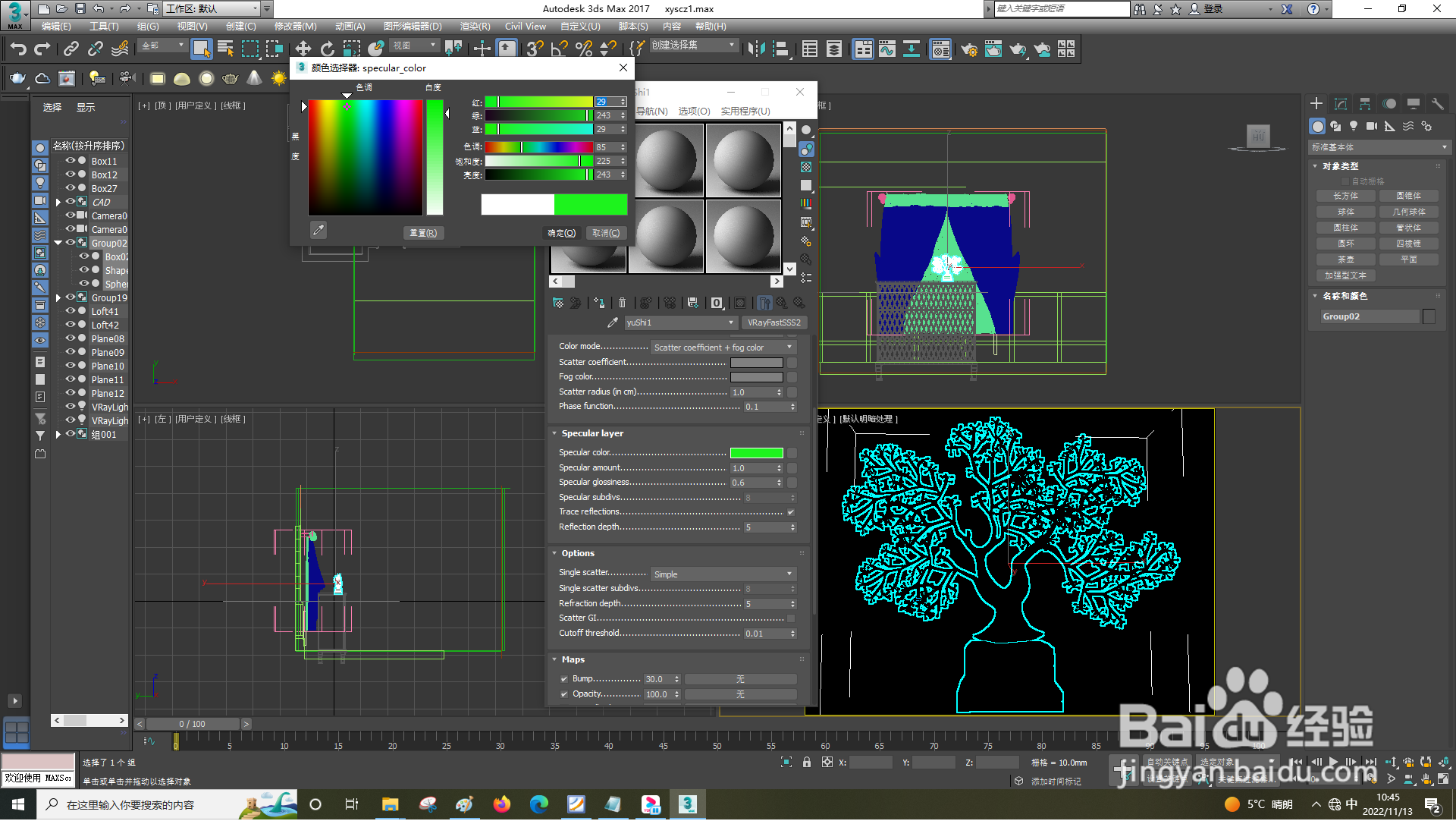Click the hue gradient slider in color selector
Viewport: 1456px width, 821px height.
click(538, 147)
